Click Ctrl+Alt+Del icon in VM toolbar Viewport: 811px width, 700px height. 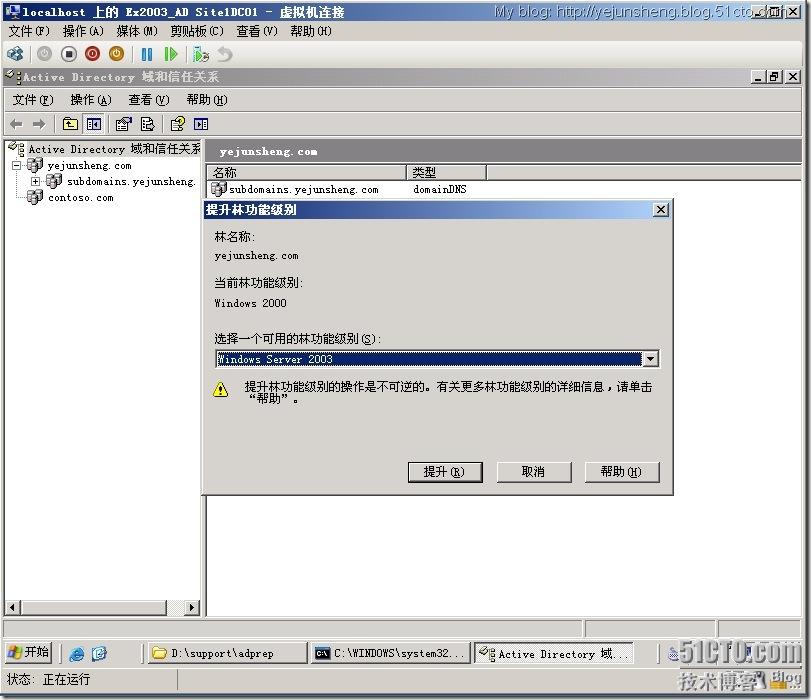pos(15,54)
